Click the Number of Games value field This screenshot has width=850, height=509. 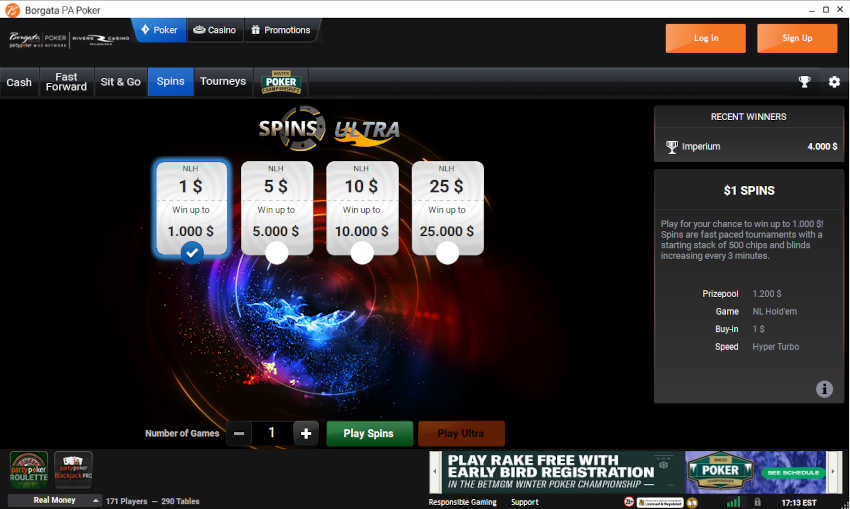272,433
